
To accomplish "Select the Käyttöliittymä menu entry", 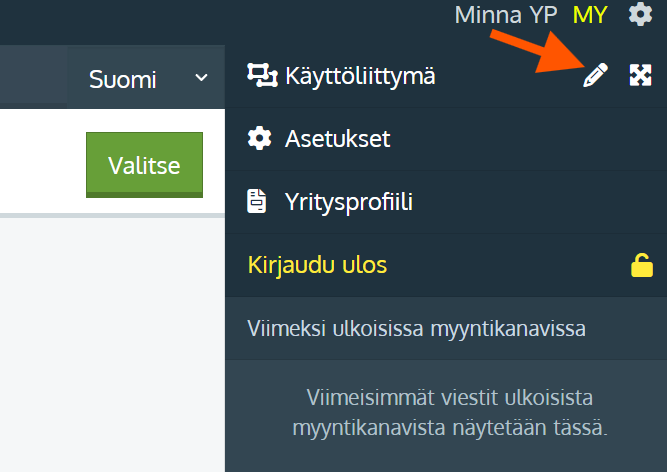I will (x=360, y=75).
